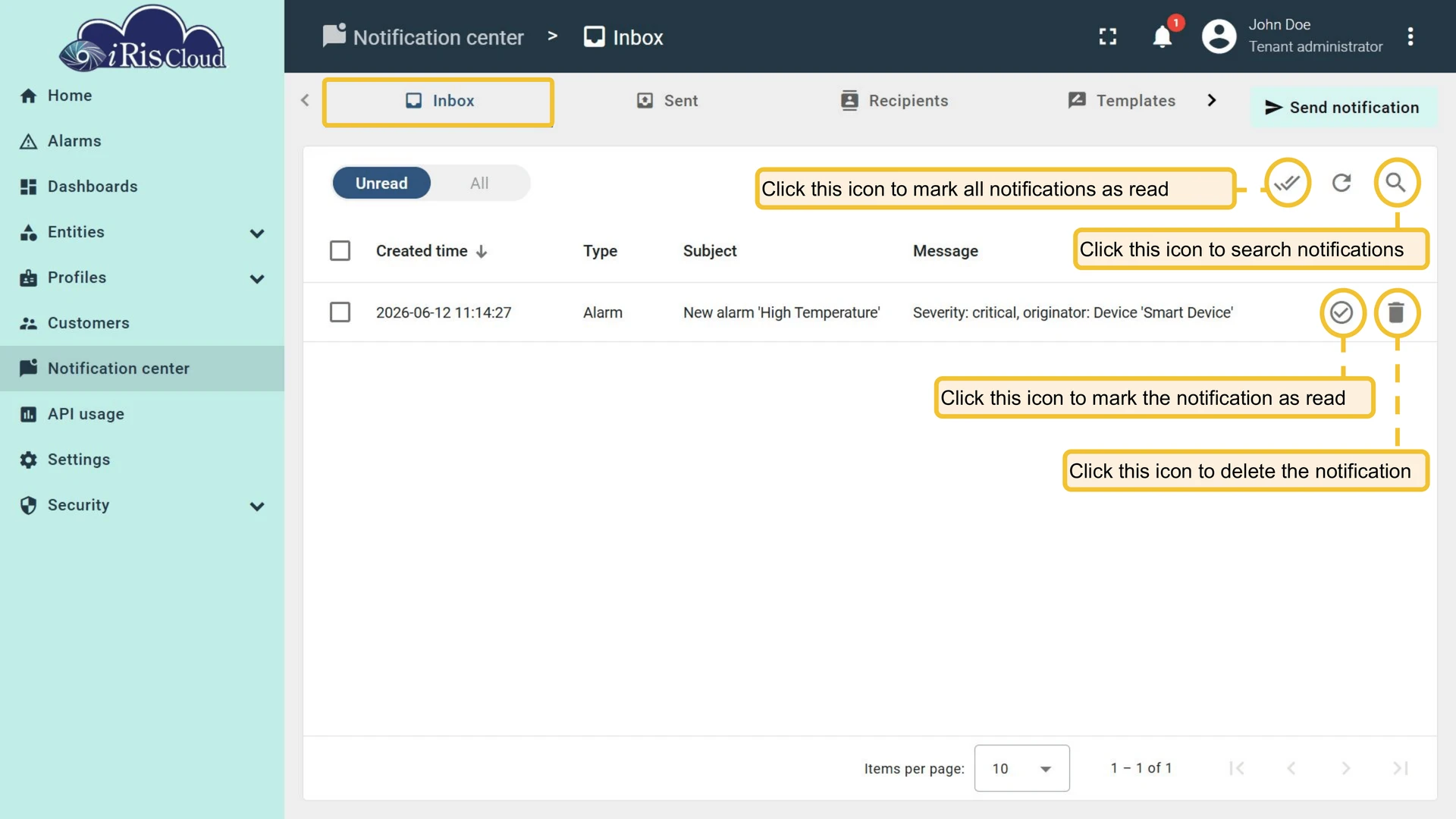Switch to the Inbox tab
The width and height of the screenshot is (1456, 819).
(438, 101)
